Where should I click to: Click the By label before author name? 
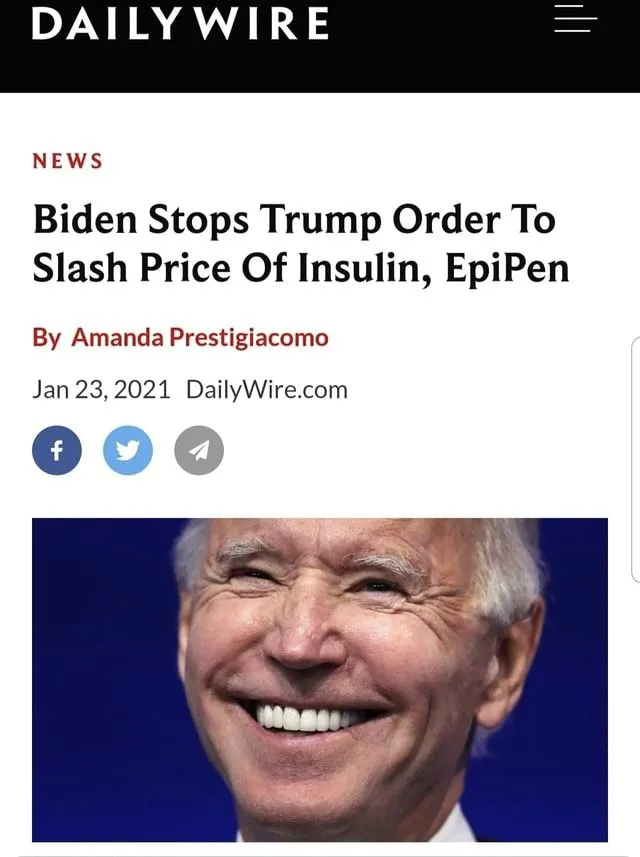46,338
